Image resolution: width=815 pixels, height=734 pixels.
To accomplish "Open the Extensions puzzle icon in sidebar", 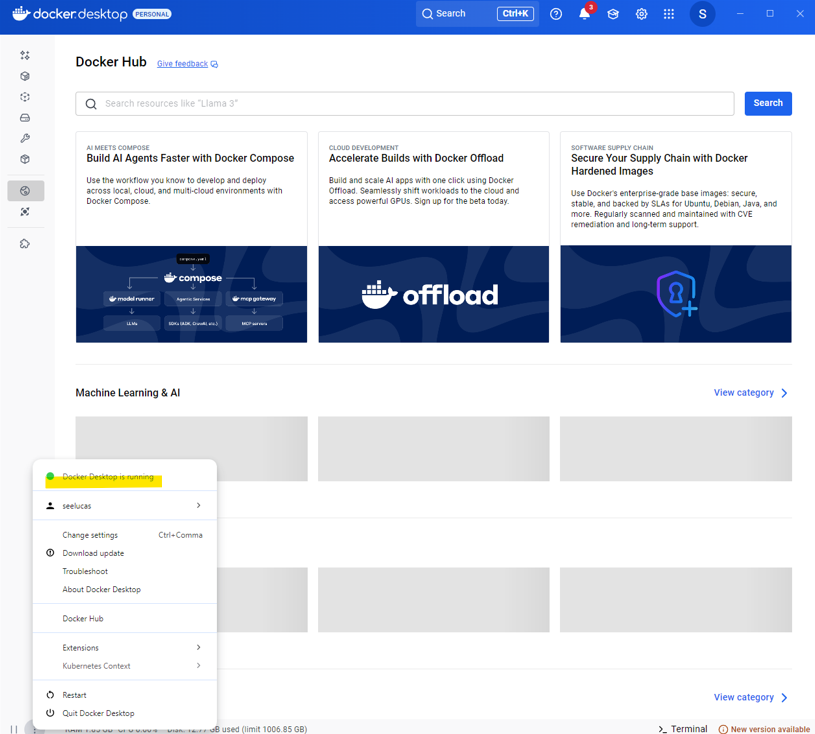I will [25, 242].
